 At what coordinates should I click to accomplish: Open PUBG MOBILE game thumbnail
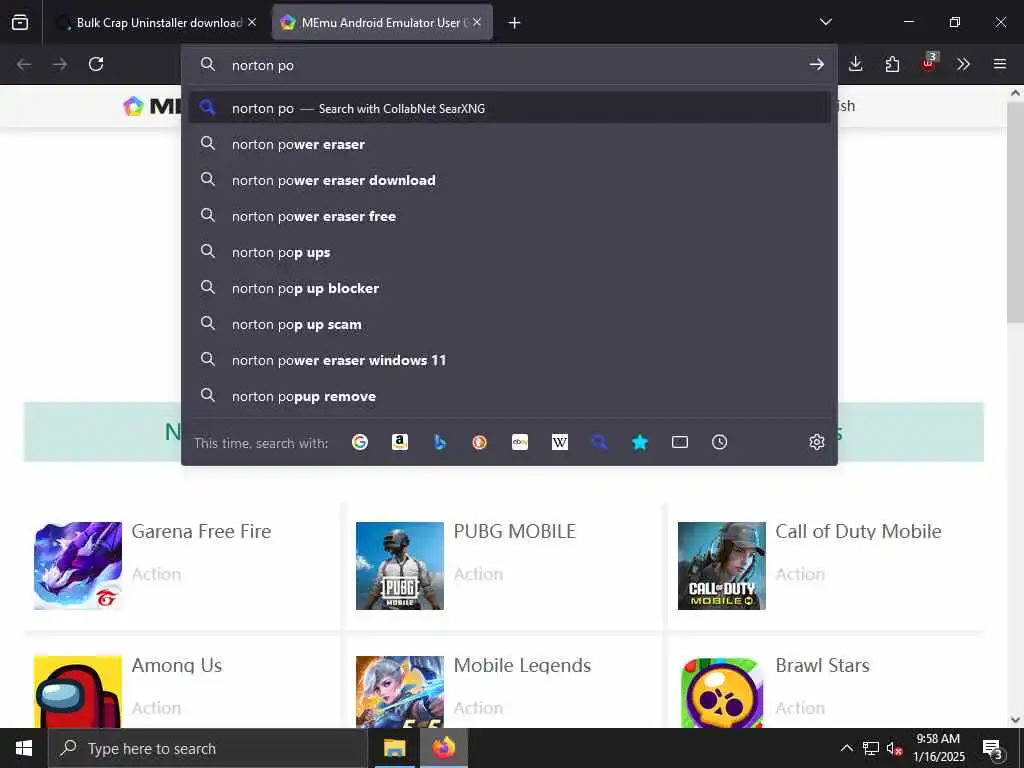400,566
